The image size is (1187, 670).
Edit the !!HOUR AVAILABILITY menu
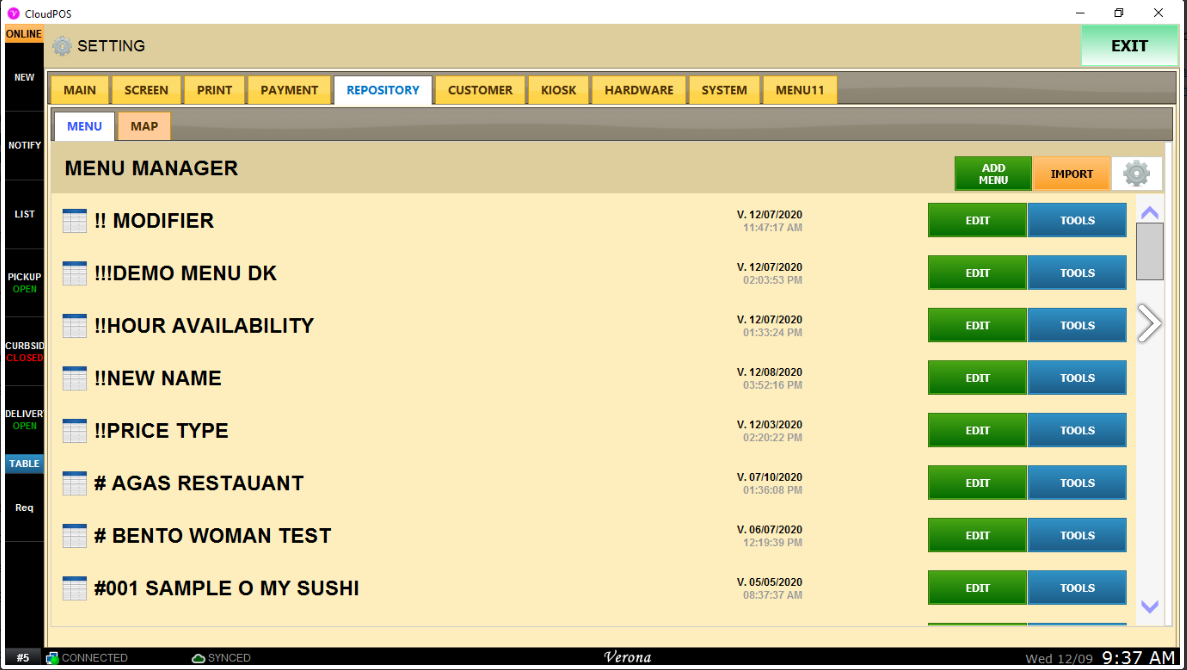977,325
